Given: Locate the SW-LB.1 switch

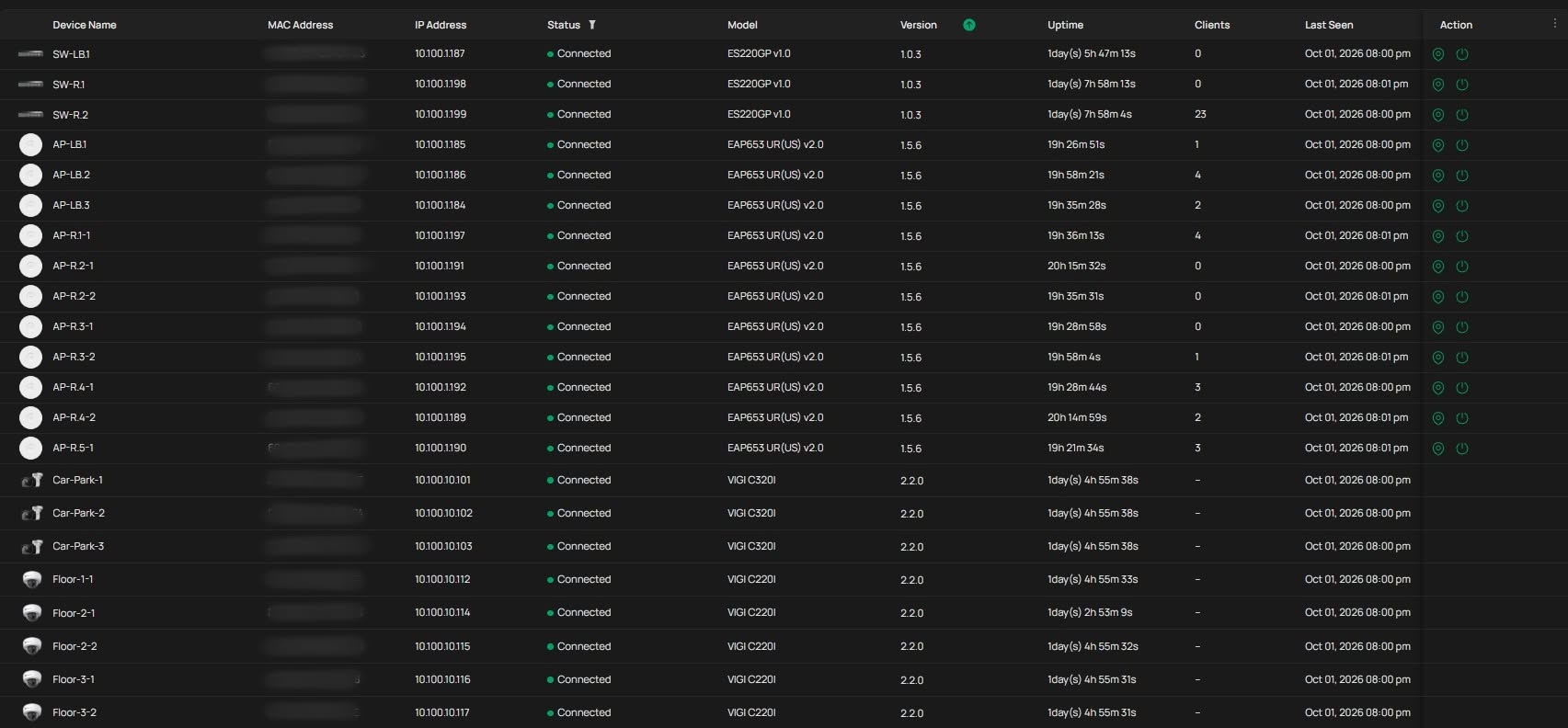Looking at the screenshot, I should [x=1438, y=54].
